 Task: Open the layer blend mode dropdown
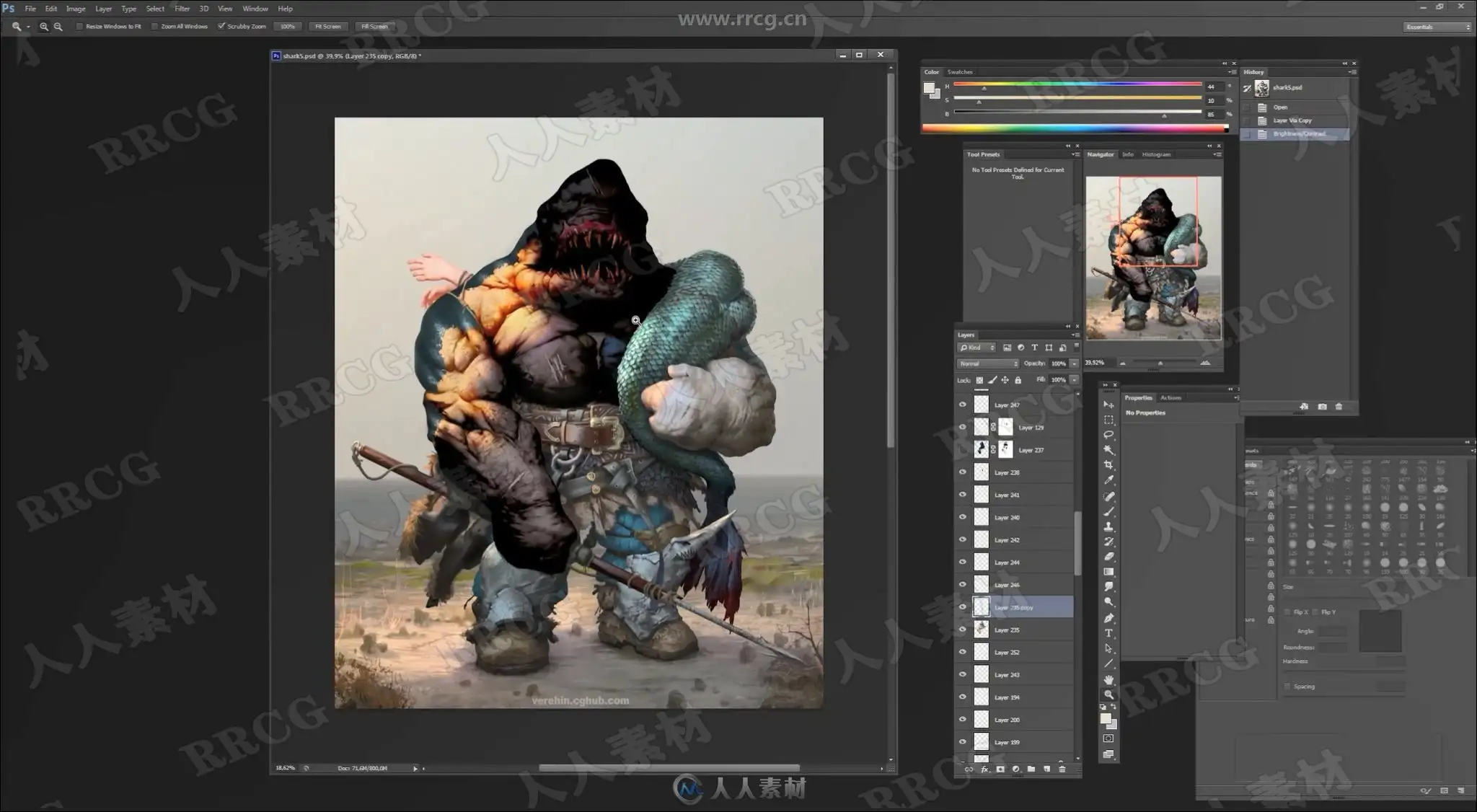987,363
